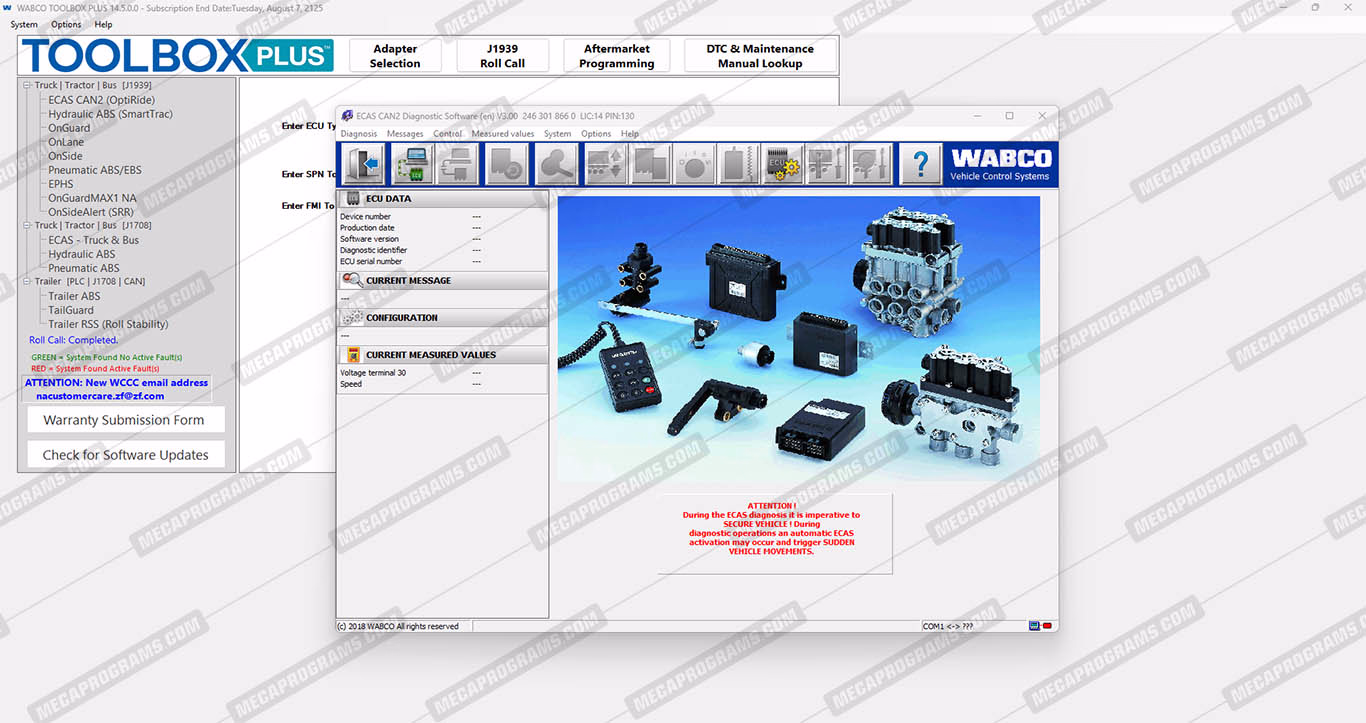This screenshot has width=1366, height=723.
Task: Select OnGuard in the tree
Action: point(69,128)
